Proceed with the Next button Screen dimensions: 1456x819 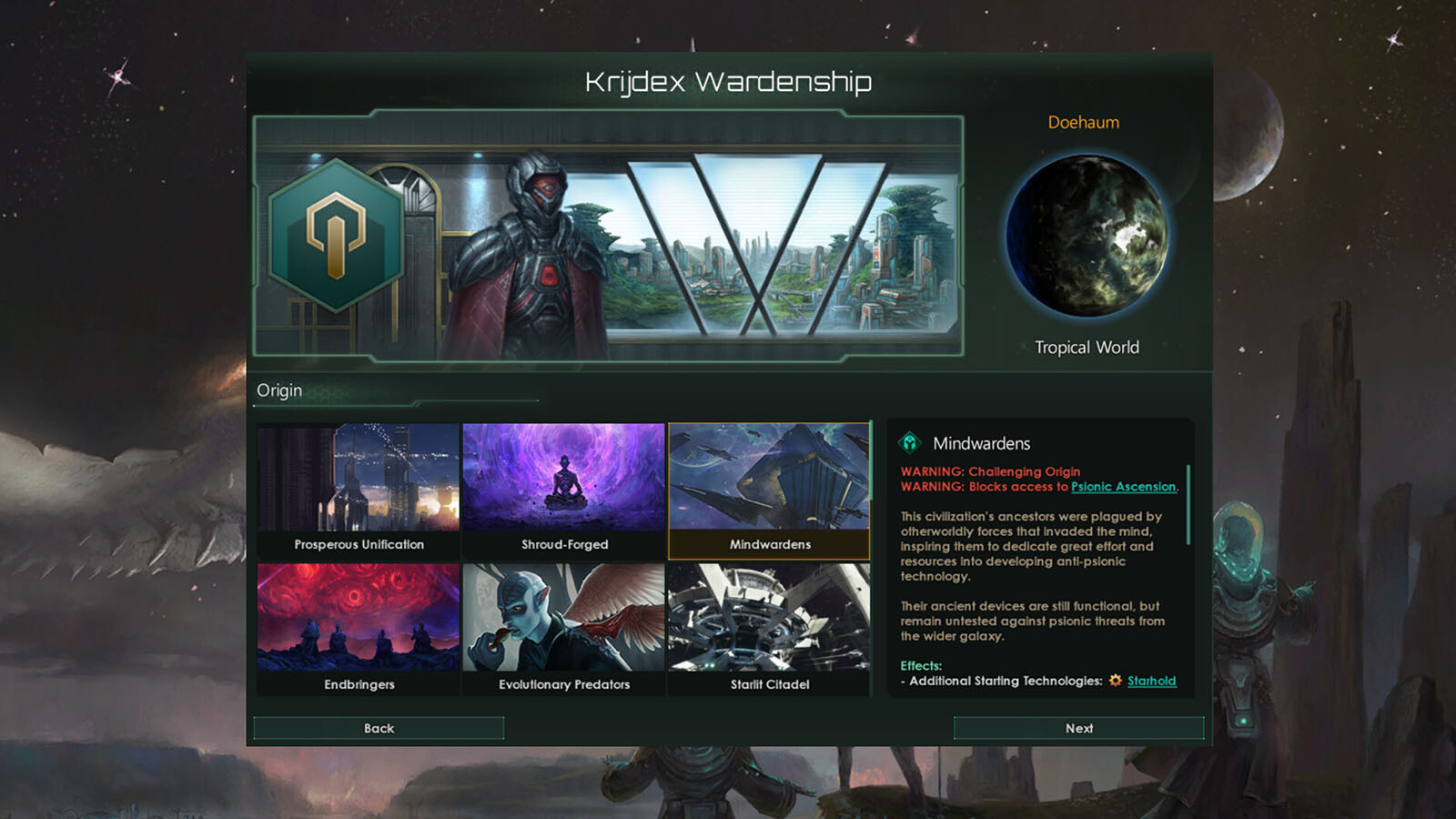pos(1078,728)
